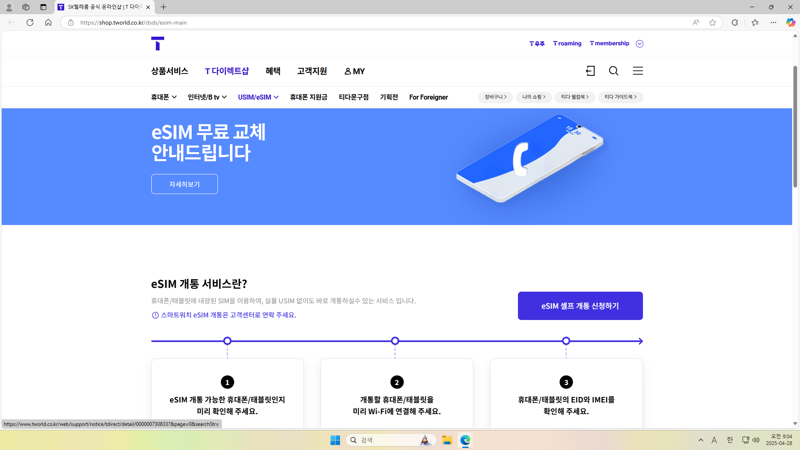Open the workspaces icon in title bar

tap(26, 7)
